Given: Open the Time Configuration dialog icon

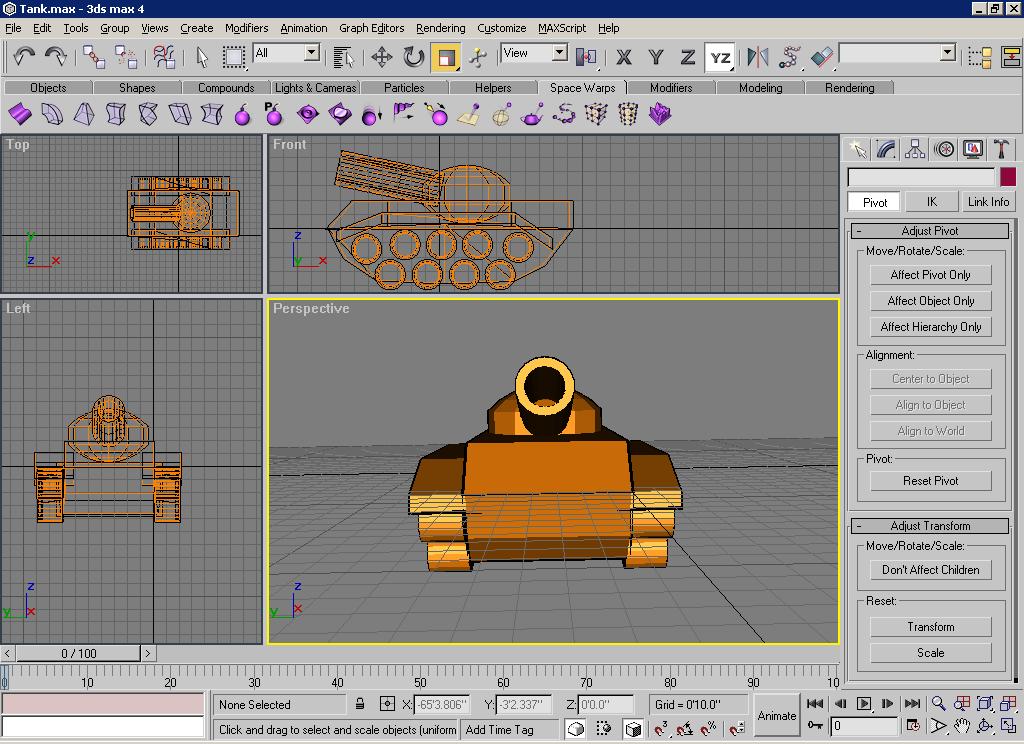Looking at the screenshot, I should (x=913, y=726).
